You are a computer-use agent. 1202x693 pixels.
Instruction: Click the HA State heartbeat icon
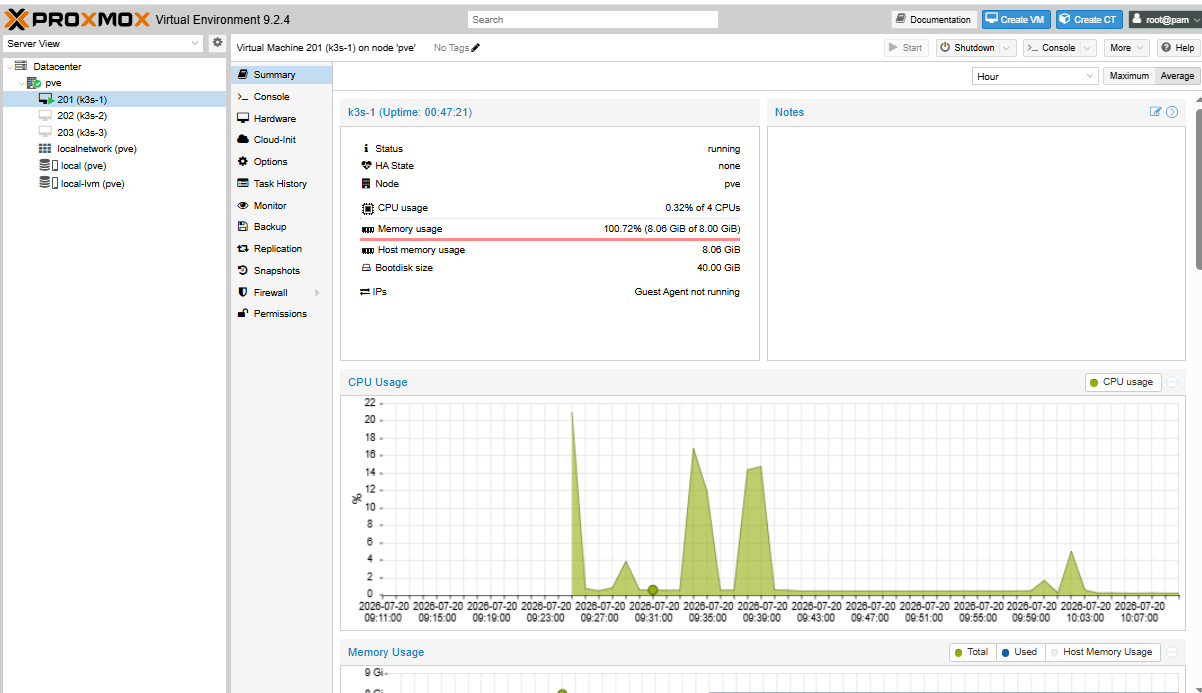coord(367,166)
